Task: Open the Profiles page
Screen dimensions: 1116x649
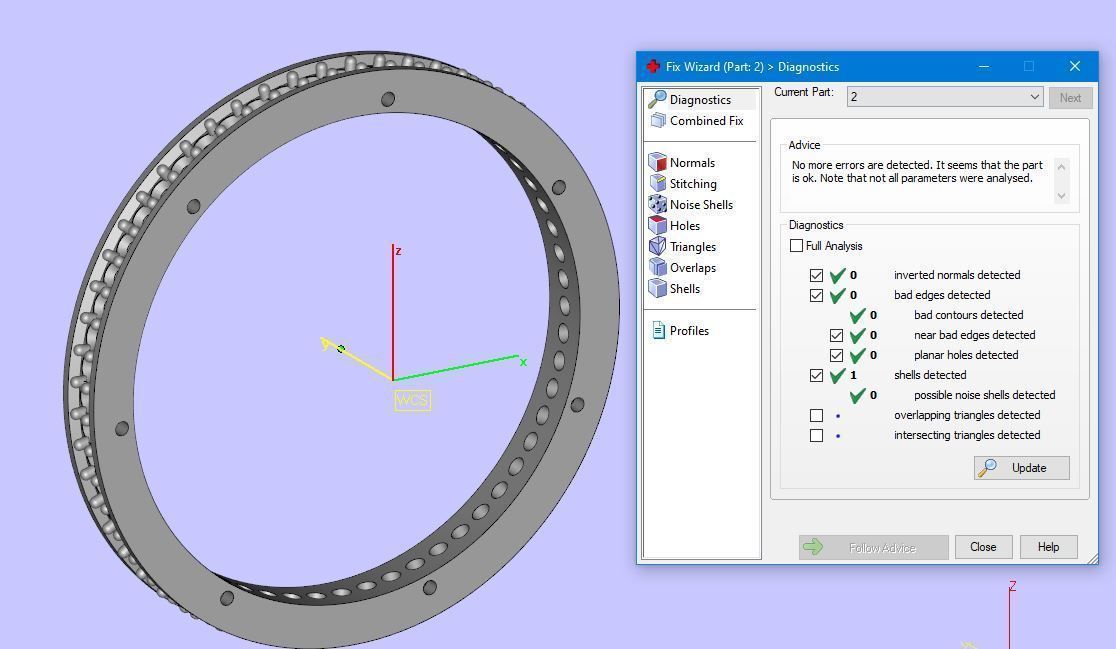Action: [x=680, y=331]
